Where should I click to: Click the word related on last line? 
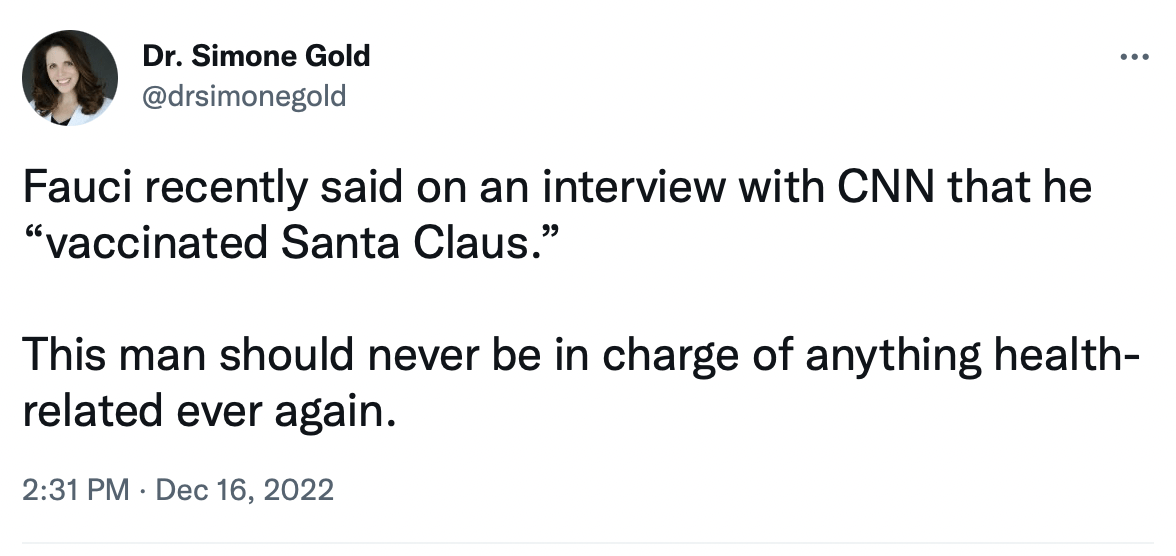pos(92,410)
